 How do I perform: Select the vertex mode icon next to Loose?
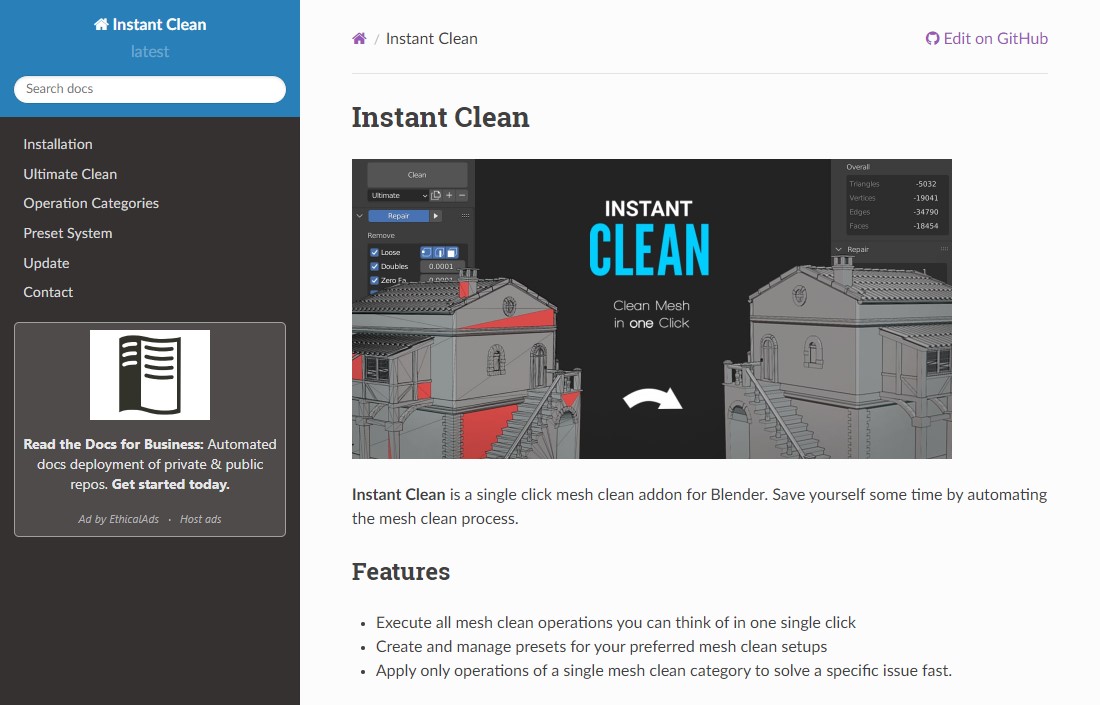click(x=426, y=252)
